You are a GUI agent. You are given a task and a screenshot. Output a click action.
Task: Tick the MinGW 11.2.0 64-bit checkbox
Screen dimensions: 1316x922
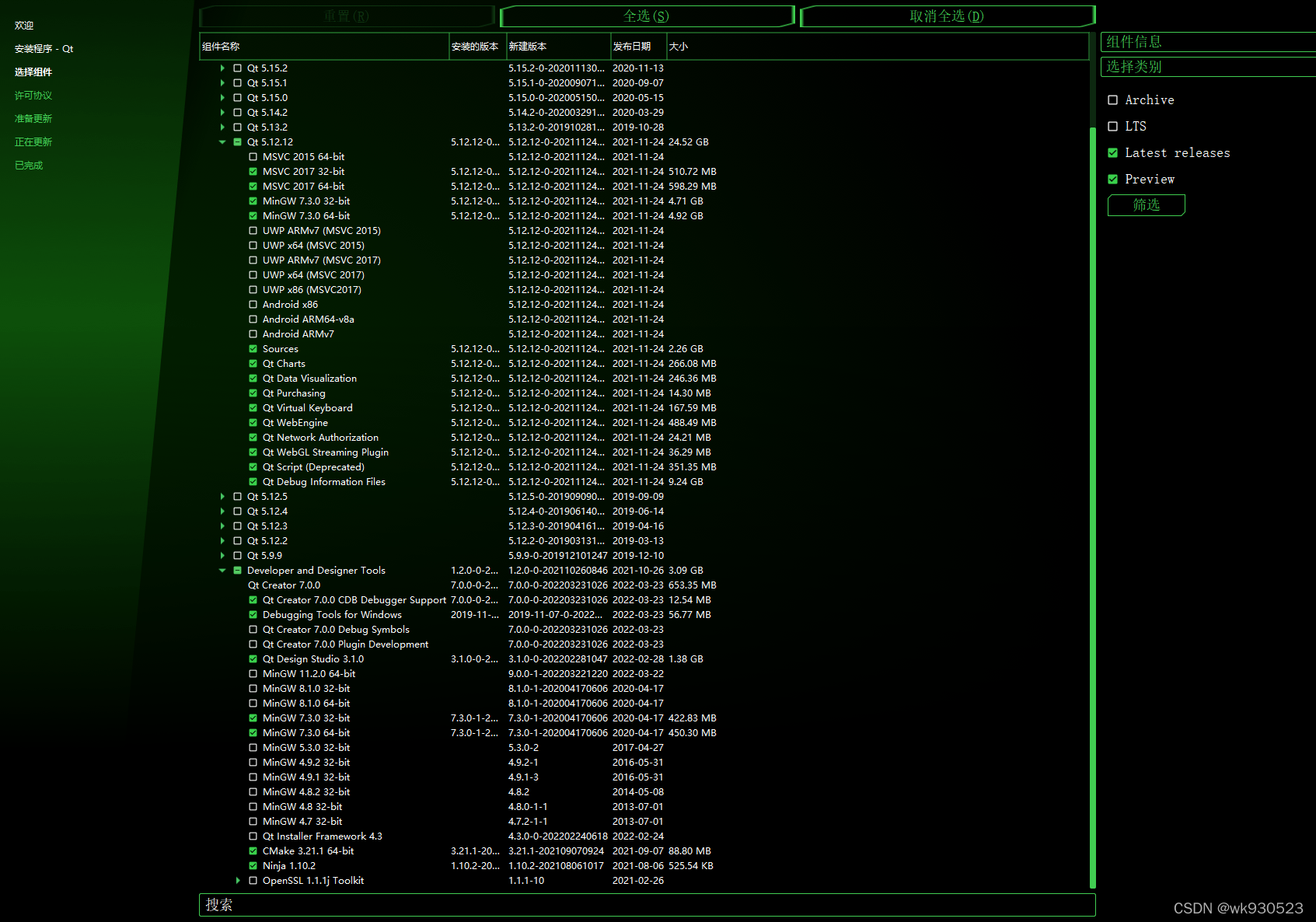click(253, 674)
